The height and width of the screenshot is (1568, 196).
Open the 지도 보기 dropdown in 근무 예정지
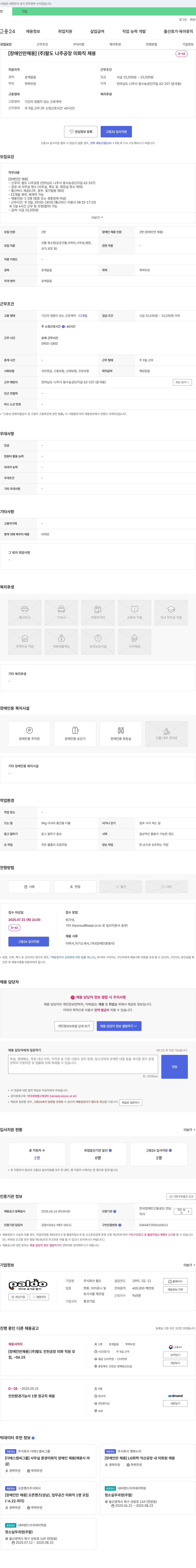coord(182,382)
